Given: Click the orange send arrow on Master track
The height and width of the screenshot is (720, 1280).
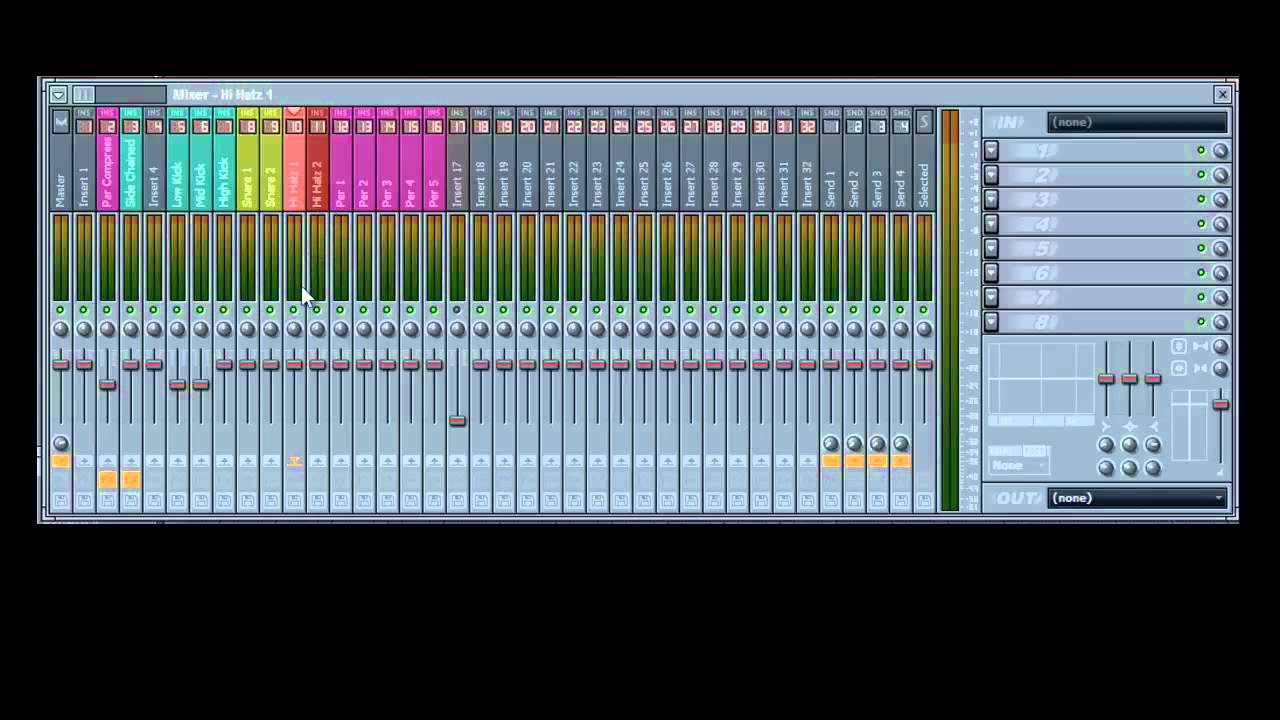Looking at the screenshot, I should 61,461.
